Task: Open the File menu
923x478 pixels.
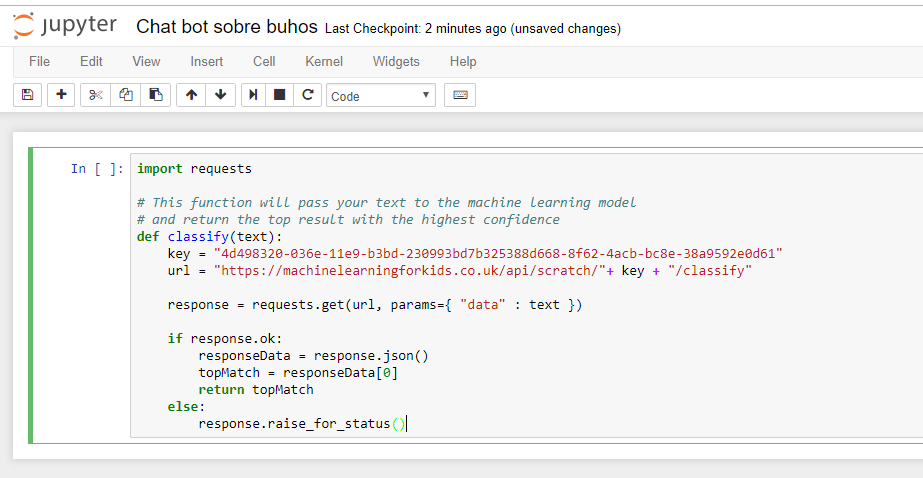Action: coord(39,61)
